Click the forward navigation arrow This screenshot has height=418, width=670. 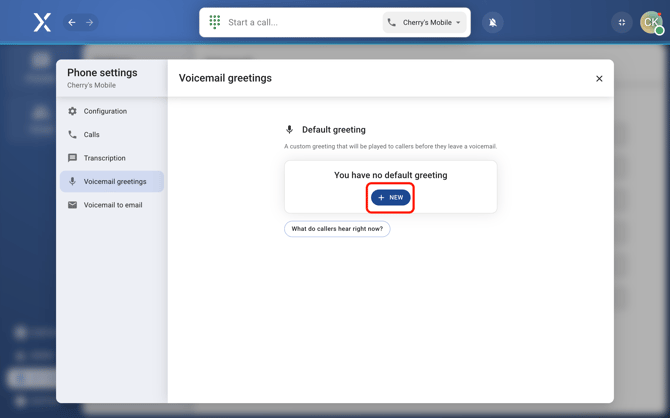(x=89, y=22)
